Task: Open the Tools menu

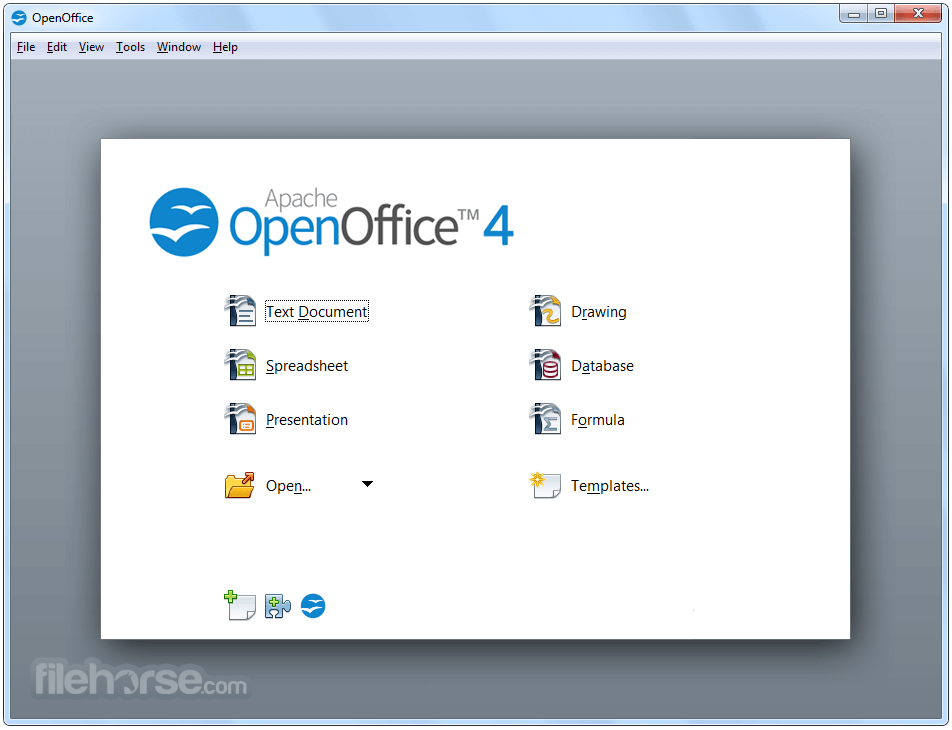Action: pyautogui.click(x=131, y=47)
